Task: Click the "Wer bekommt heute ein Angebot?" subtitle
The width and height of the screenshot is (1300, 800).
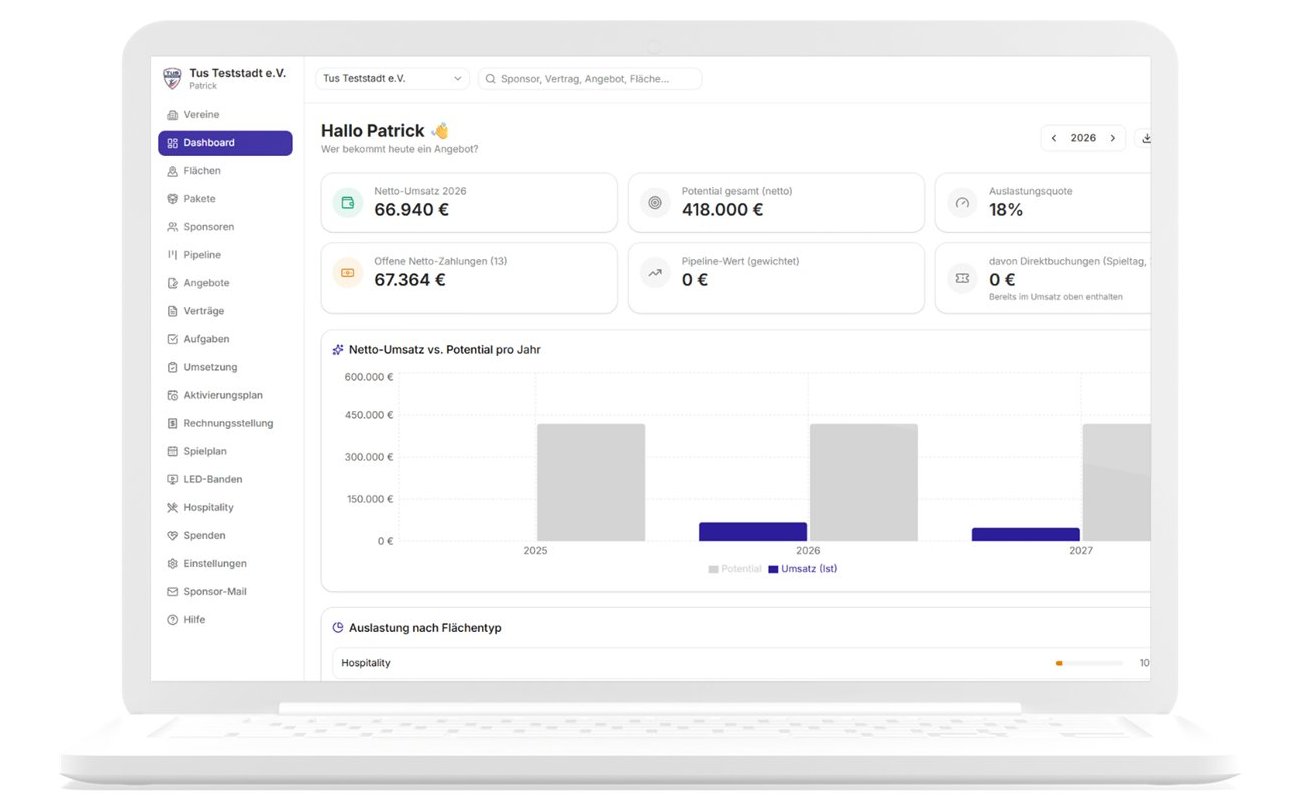Action: 400,150
